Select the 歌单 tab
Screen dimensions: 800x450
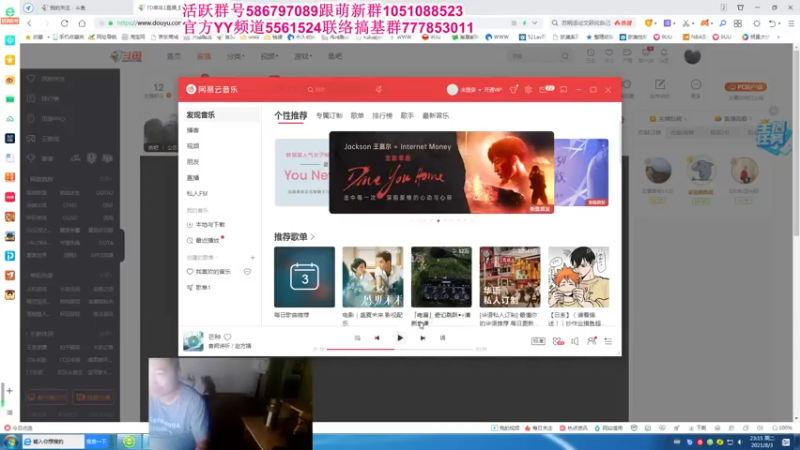coord(357,116)
